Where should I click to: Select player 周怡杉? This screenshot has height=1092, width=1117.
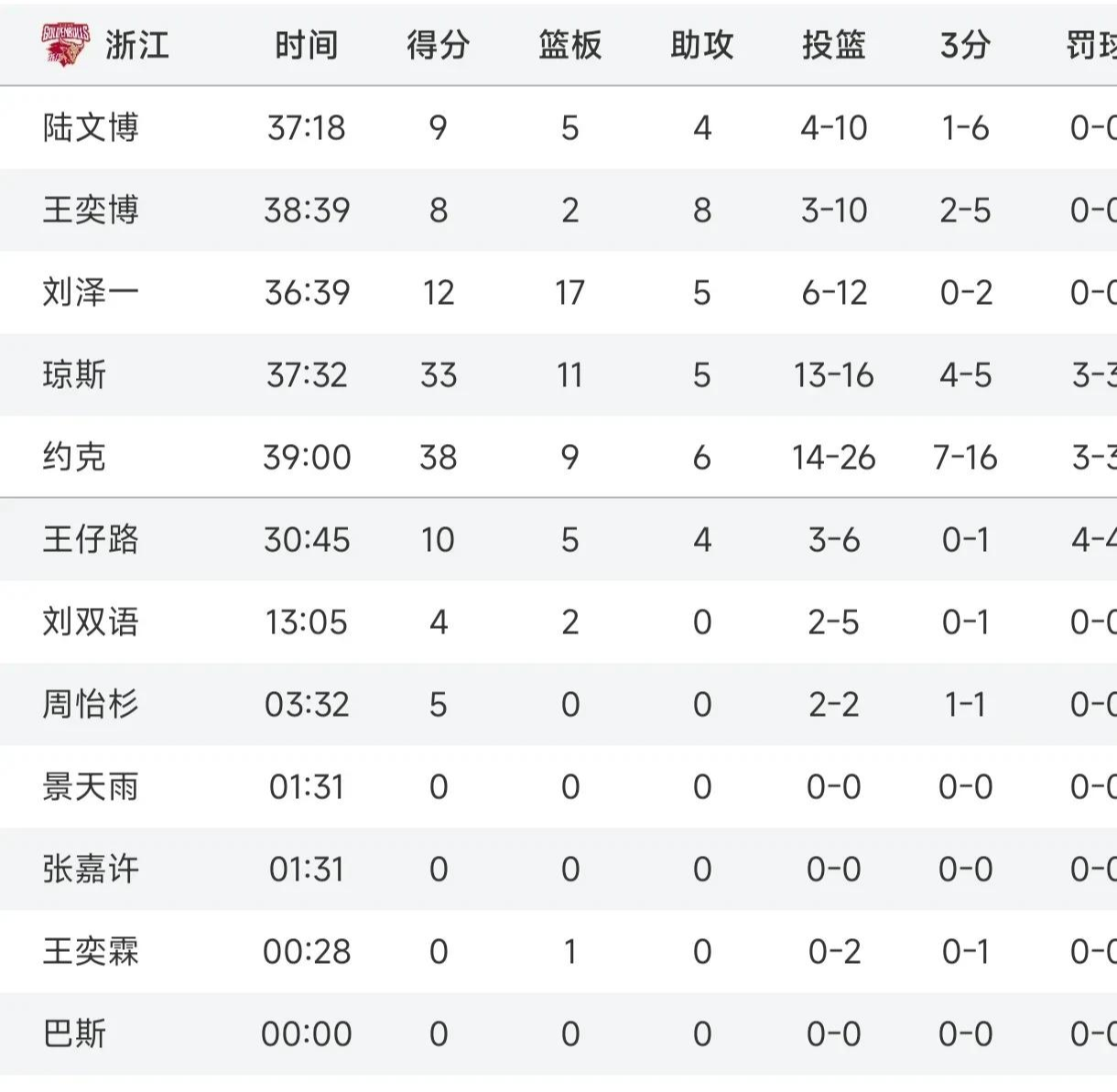pyautogui.click(x=91, y=704)
